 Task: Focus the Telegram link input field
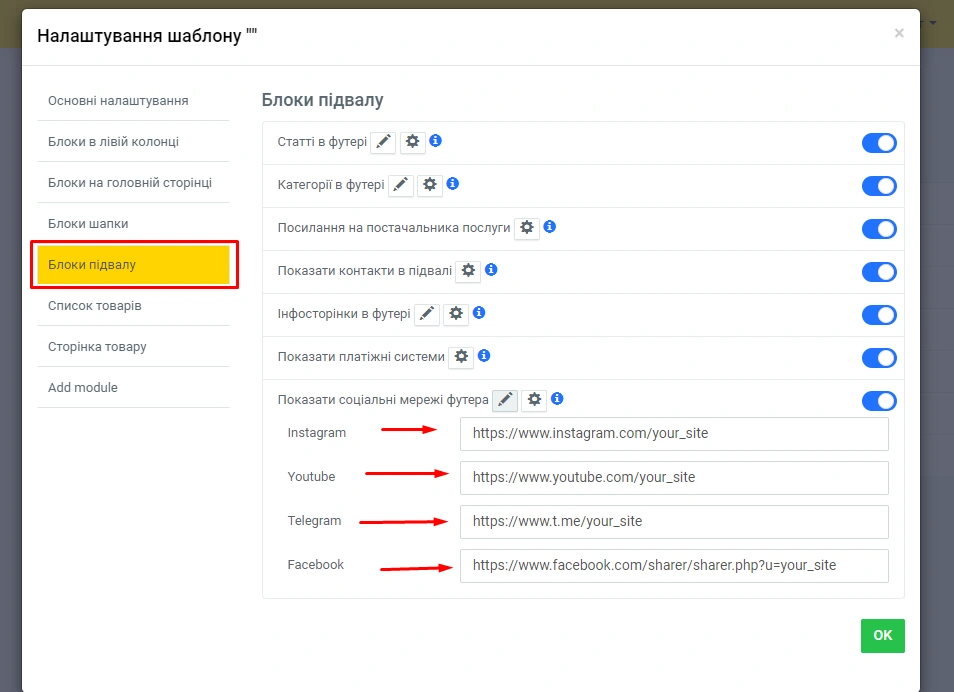[674, 521]
